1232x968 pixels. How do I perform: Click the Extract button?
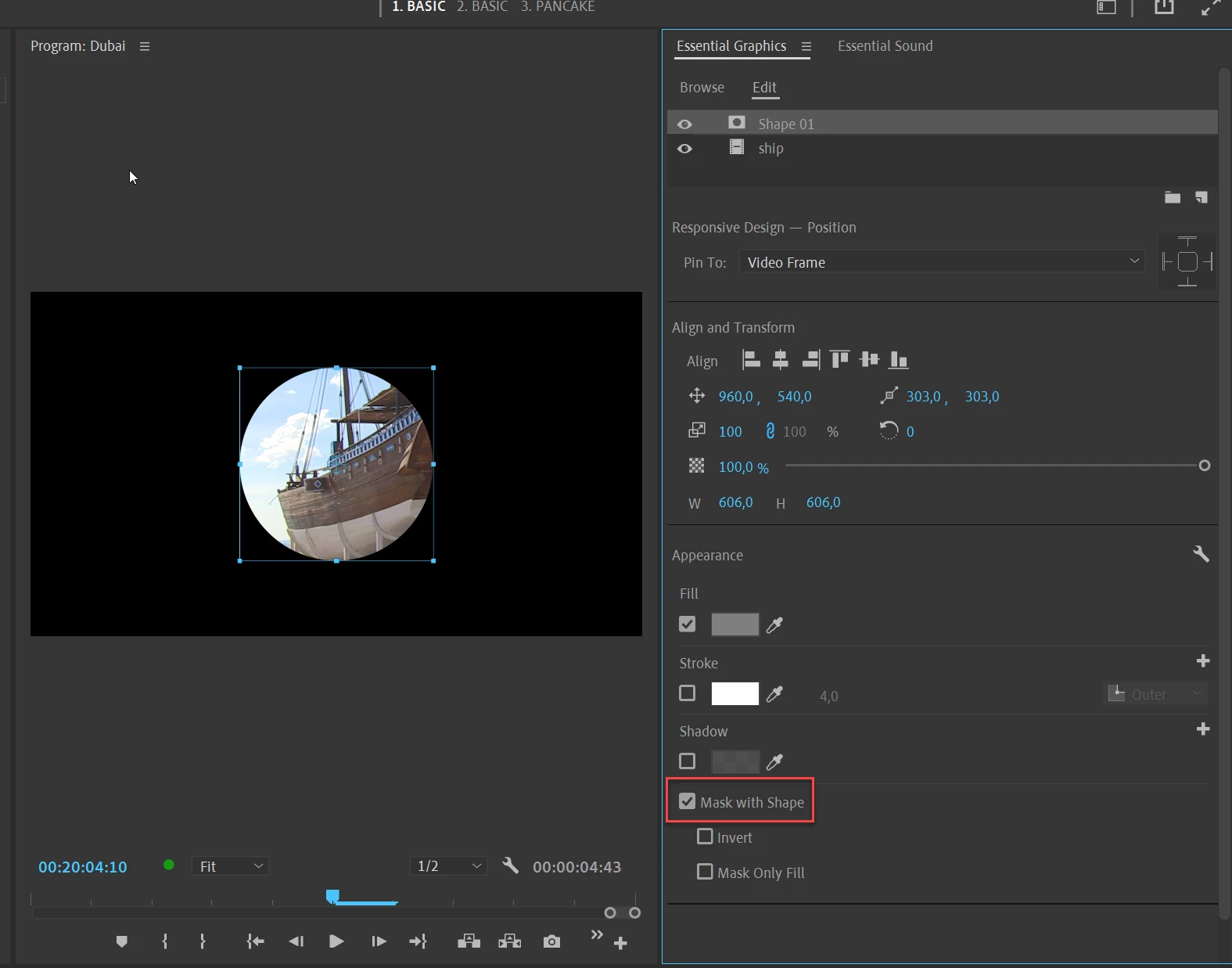(509, 941)
